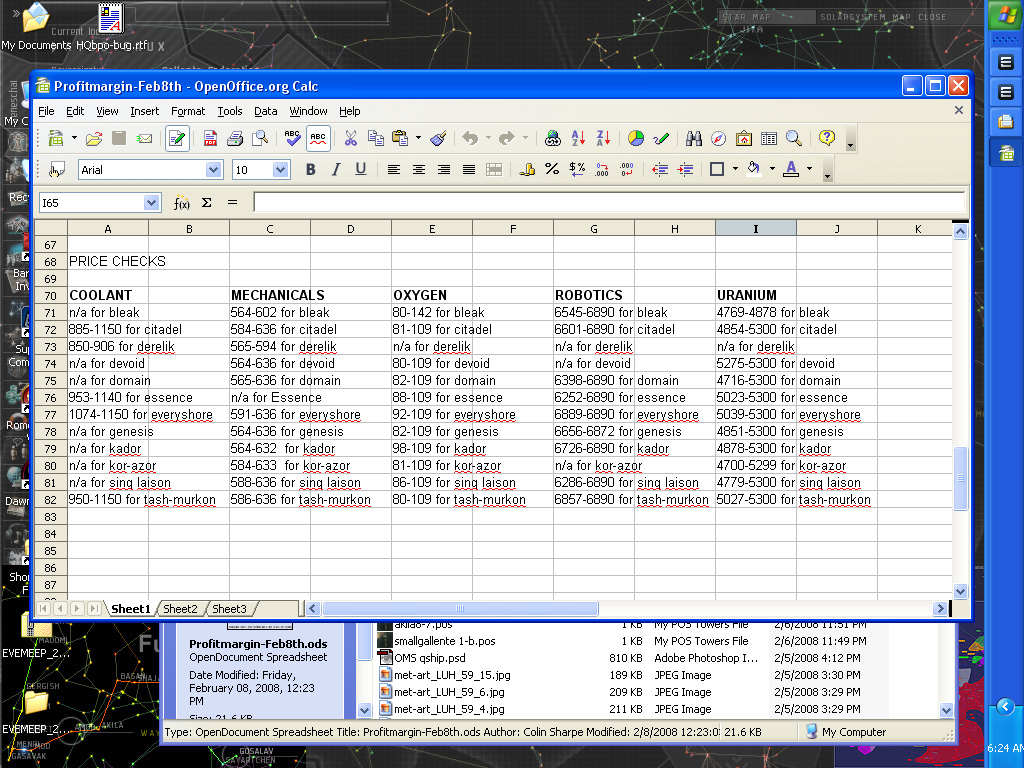Sort column in ascending order

[578, 139]
